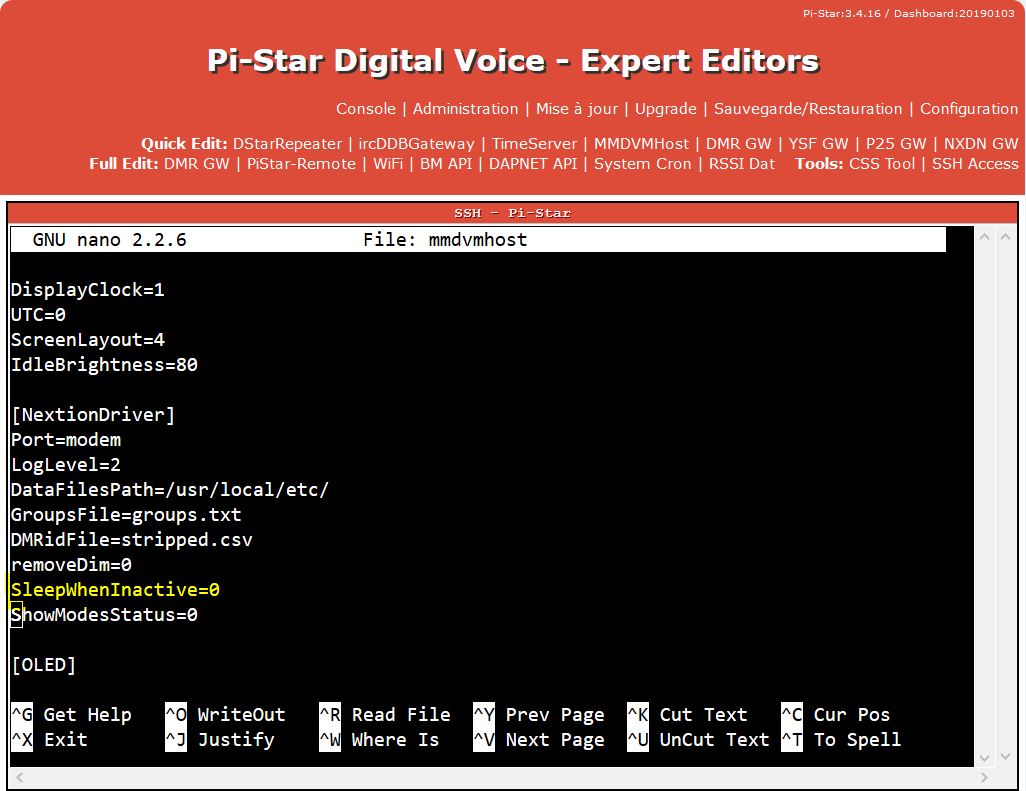1026x791 pixels.
Task: Click inner scrollbar up arrow
Action: 984,237
